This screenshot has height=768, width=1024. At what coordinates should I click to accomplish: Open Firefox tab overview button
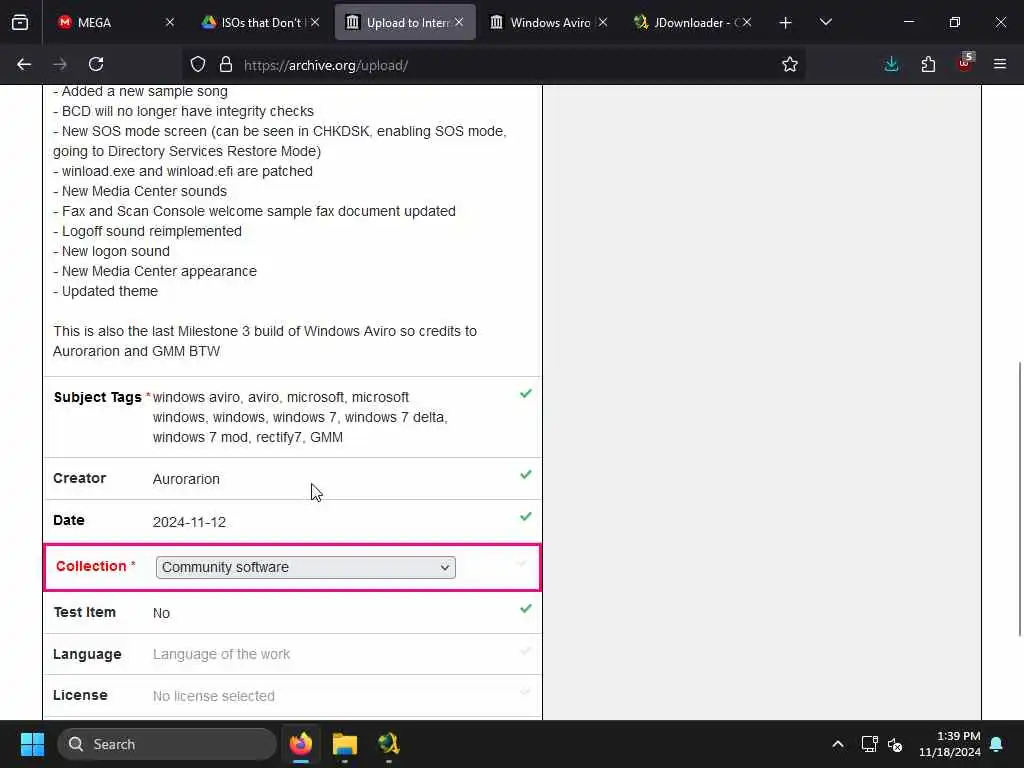[x=20, y=23]
